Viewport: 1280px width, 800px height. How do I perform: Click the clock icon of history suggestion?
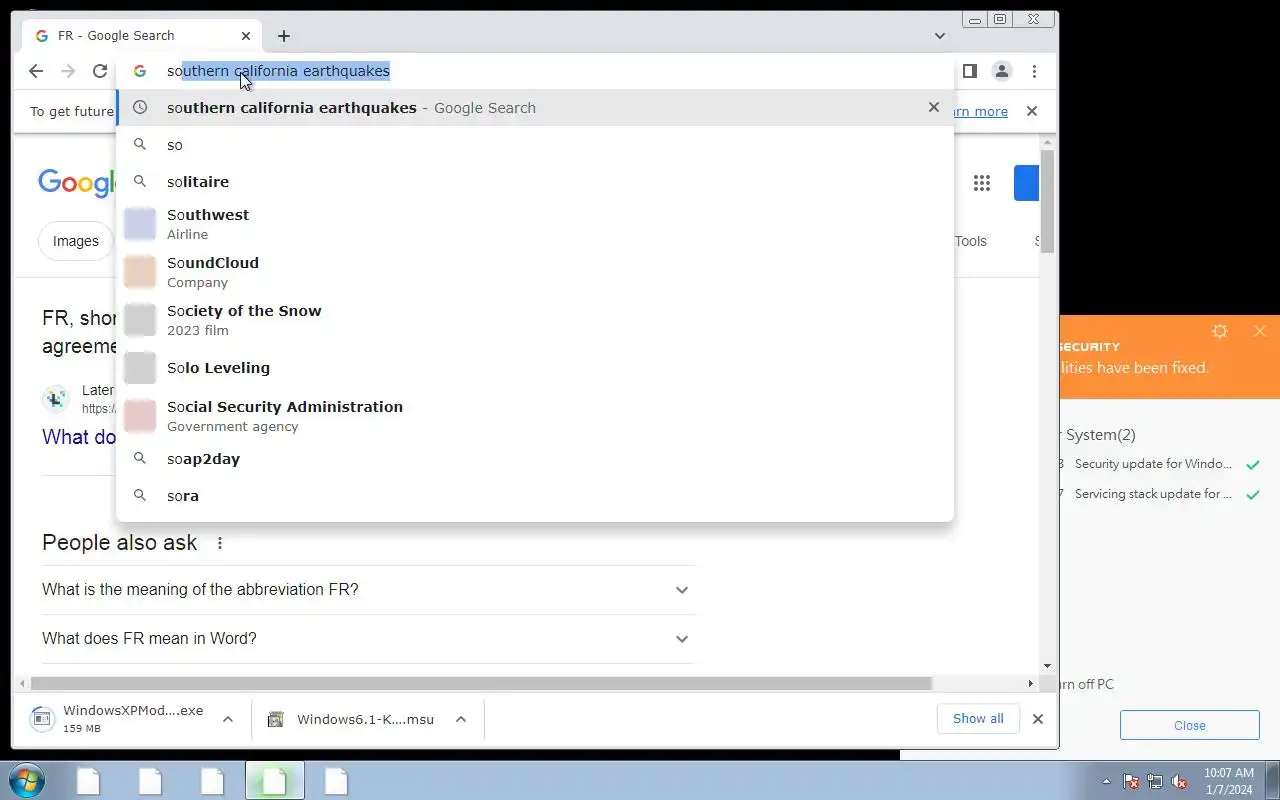click(140, 108)
